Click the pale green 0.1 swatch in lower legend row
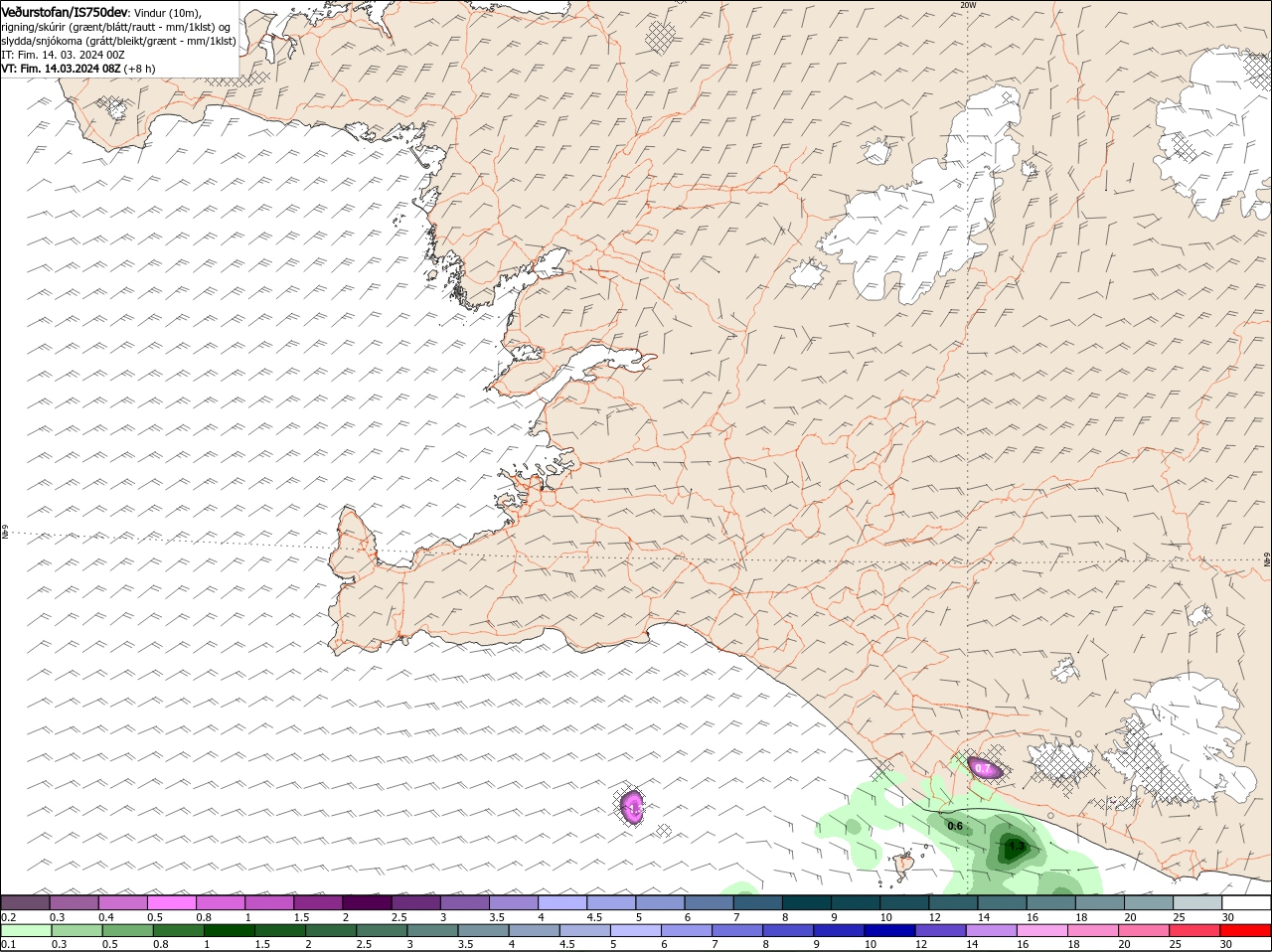Viewport: 1272px width, 952px height. [25, 931]
